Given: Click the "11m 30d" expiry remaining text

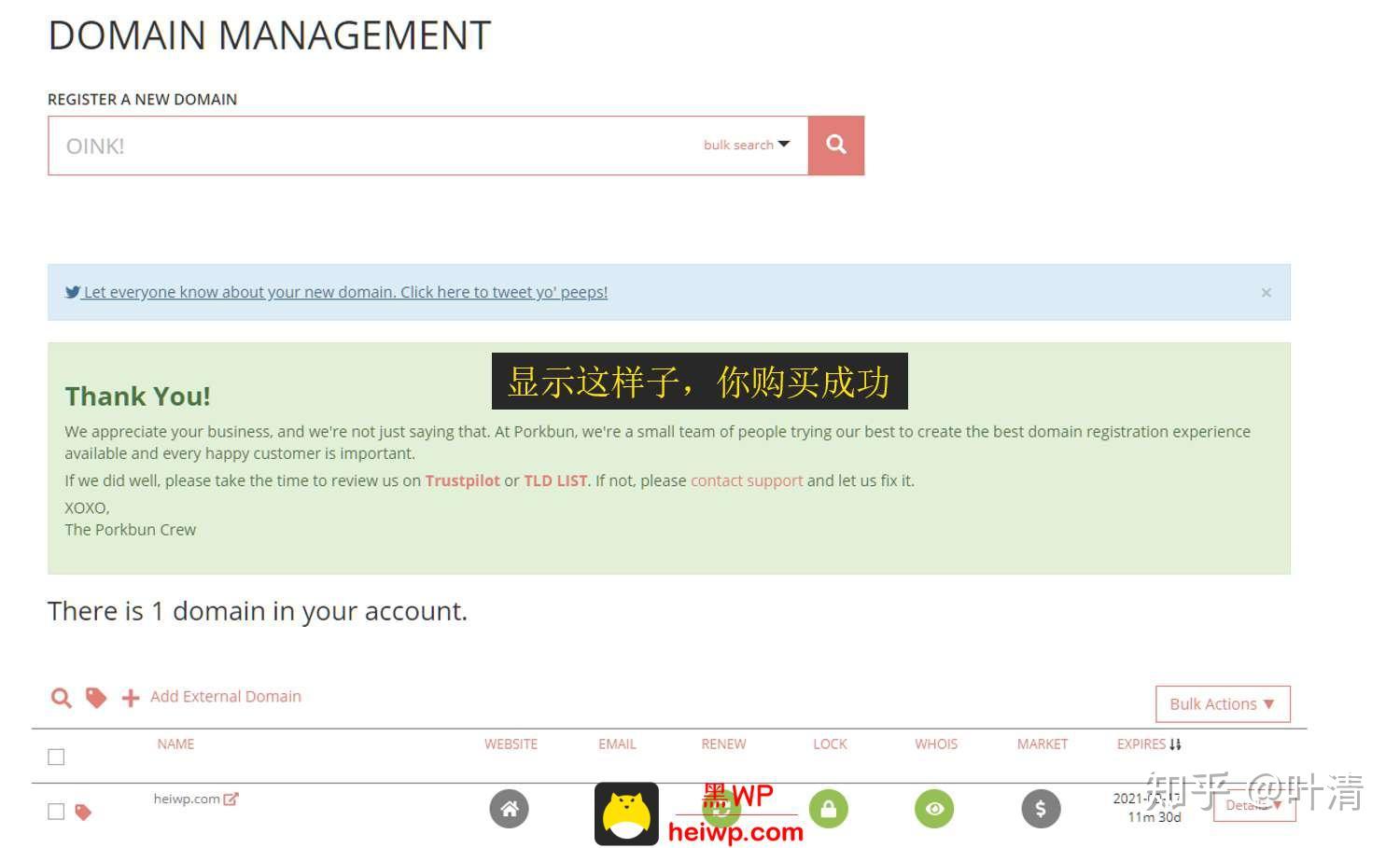Looking at the screenshot, I should (1155, 817).
